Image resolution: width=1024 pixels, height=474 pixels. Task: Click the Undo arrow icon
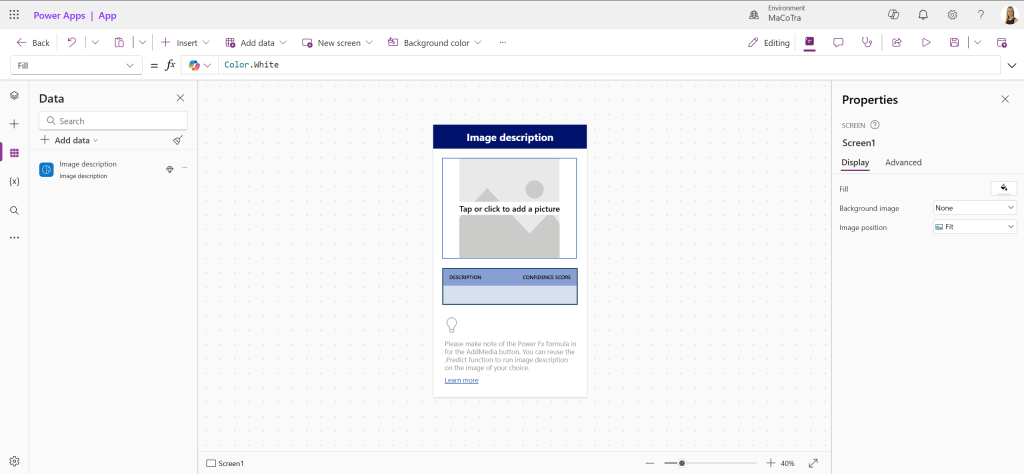coord(72,43)
